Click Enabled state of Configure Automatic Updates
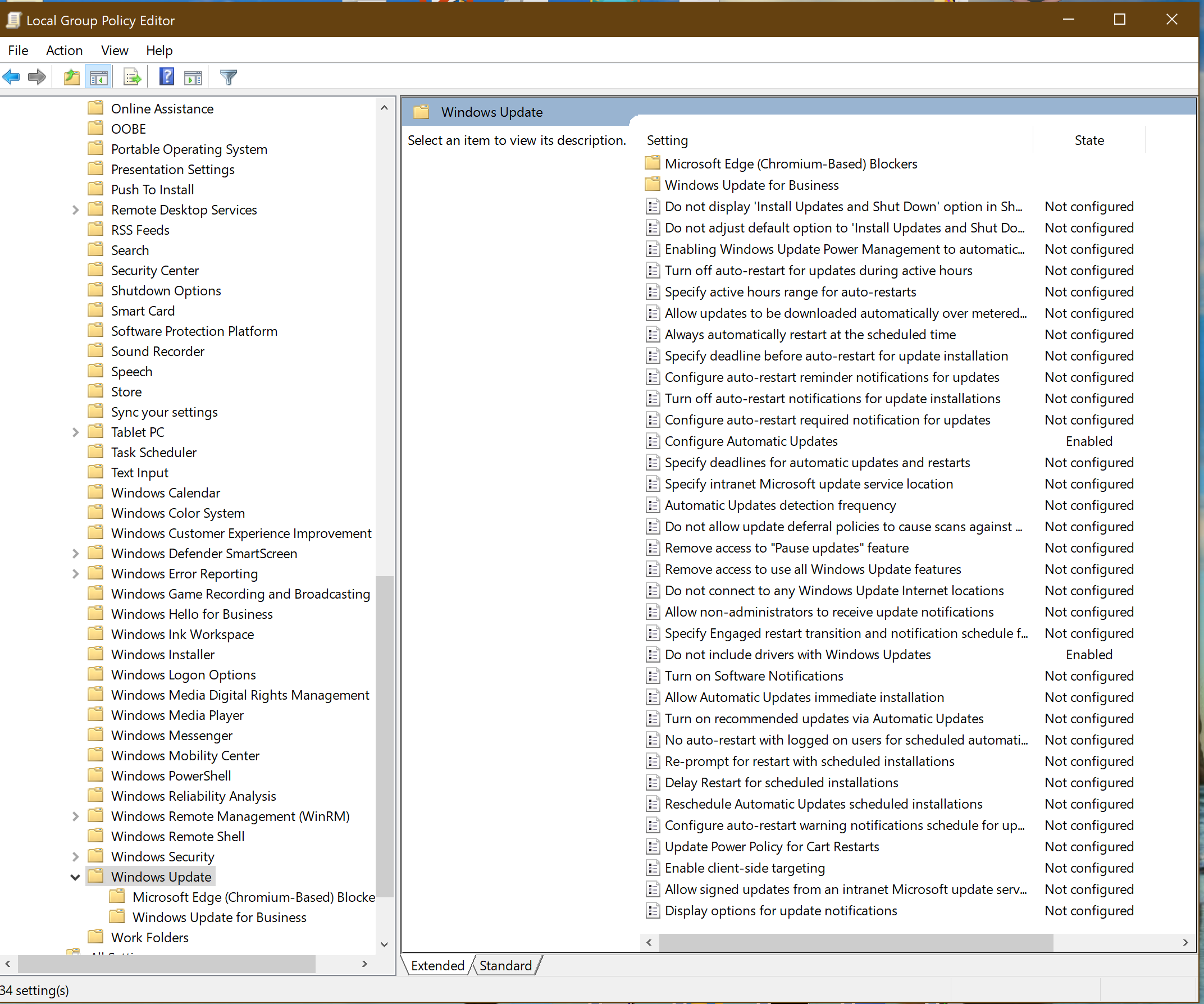 point(1089,441)
